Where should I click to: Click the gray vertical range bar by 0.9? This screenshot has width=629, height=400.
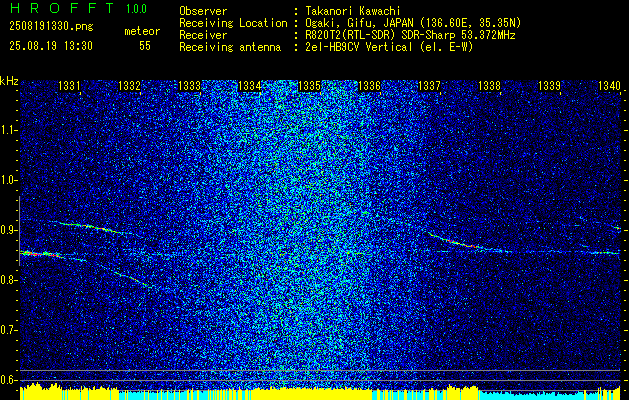pyautogui.click(x=19, y=231)
